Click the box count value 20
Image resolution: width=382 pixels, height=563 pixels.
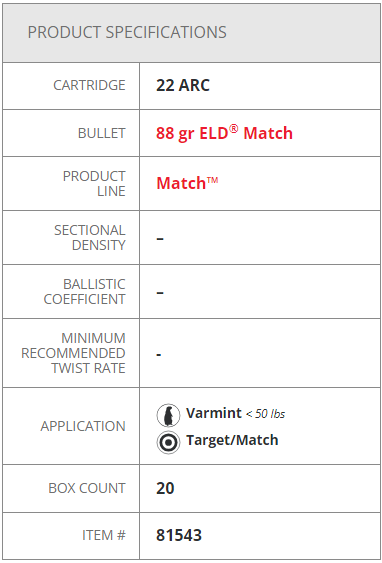pyautogui.click(x=165, y=488)
